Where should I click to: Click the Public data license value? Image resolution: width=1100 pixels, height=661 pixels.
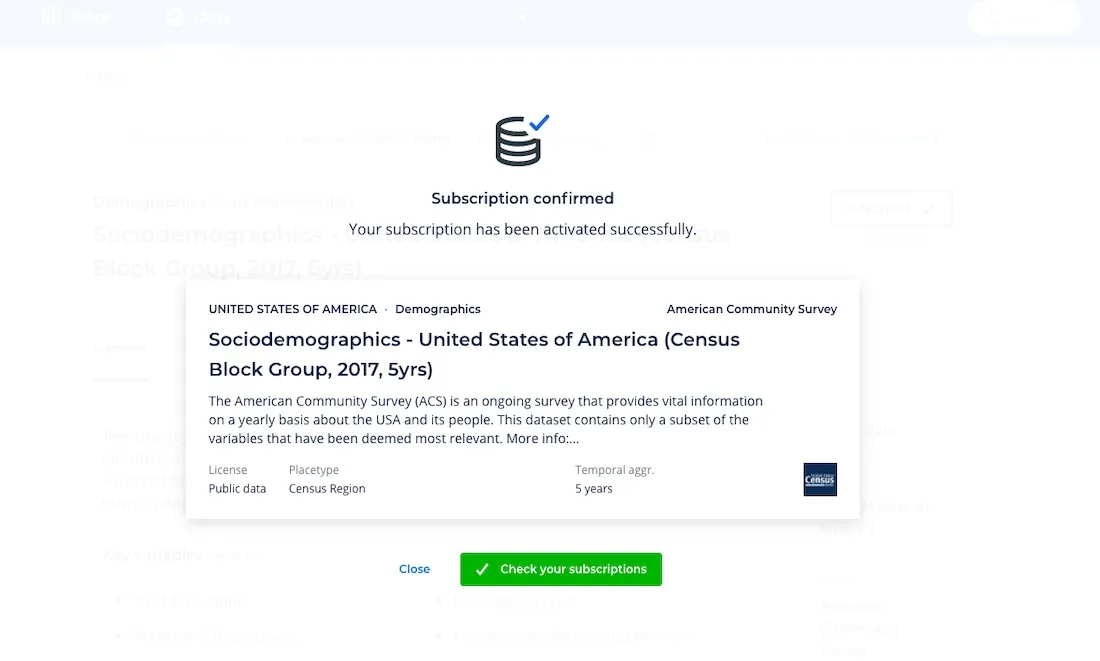pyautogui.click(x=237, y=488)
